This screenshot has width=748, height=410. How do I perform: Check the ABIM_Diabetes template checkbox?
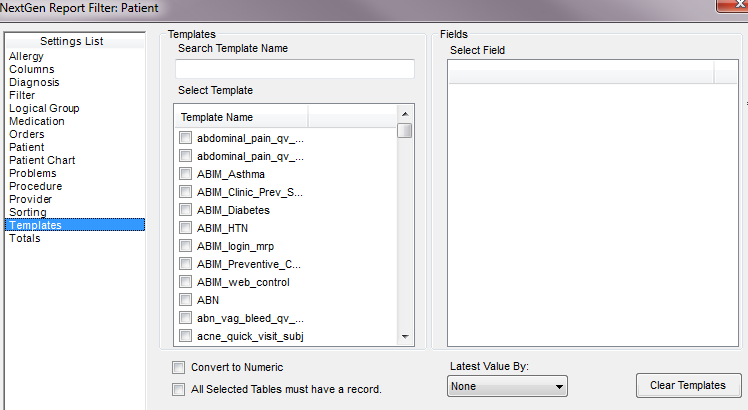click(186, 210)
